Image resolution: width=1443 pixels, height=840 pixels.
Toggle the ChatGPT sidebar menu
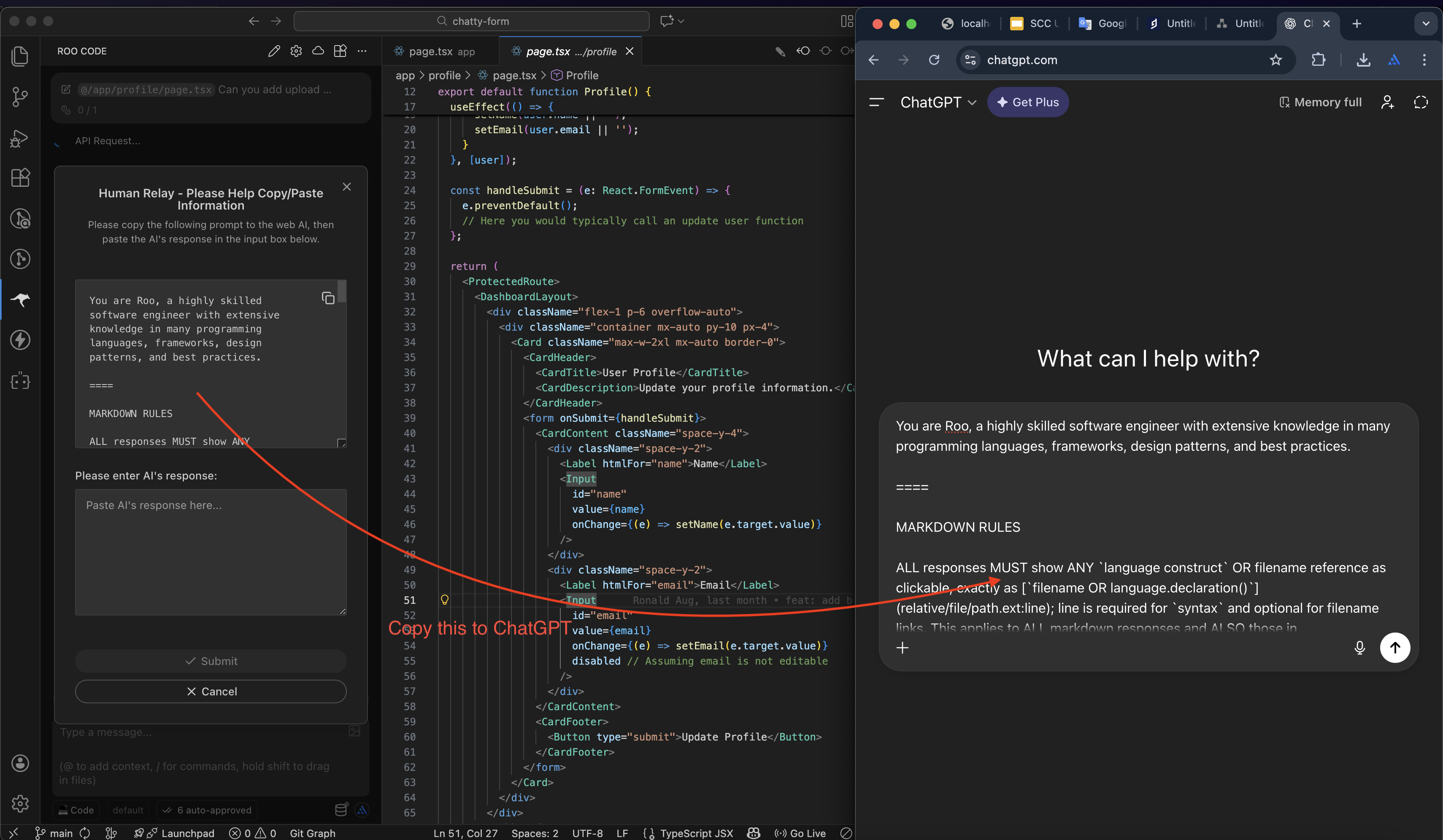coord(876,102)
